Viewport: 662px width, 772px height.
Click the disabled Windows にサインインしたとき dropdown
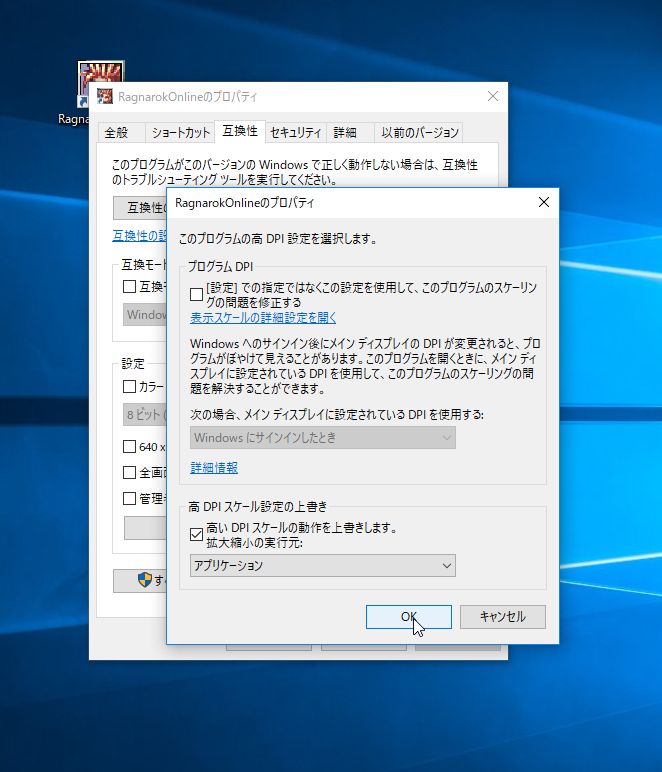coord(323,438)
